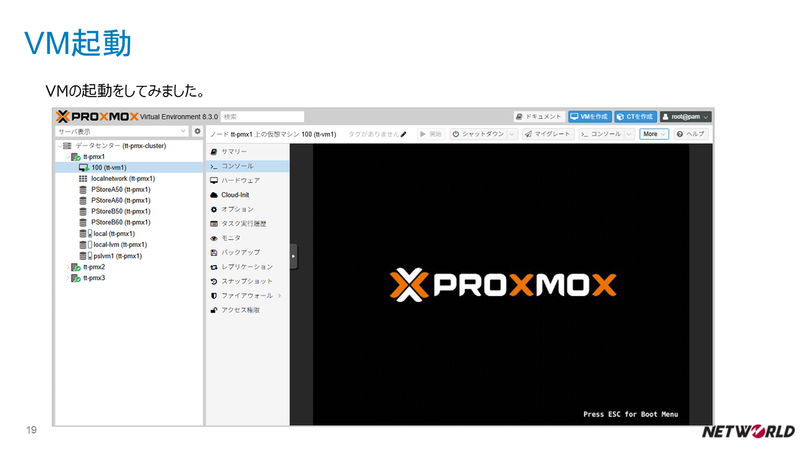
Task: Open the ドキュメント documentation button
Action: [x=539, y=117]
